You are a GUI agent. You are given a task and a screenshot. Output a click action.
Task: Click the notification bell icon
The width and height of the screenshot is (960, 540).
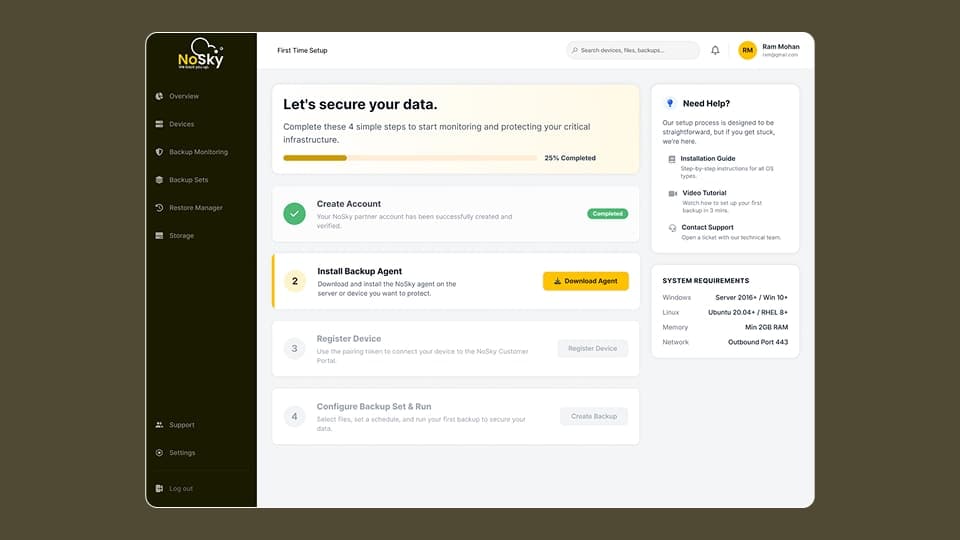(715, 50)
